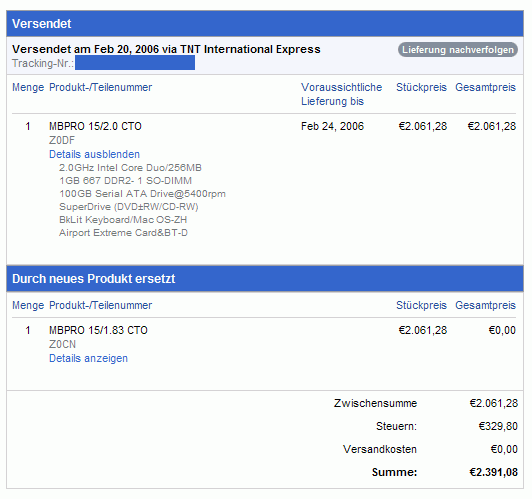Click the SuperDrive (DVD±RW/CD-RW) detail line
The height and width of the screenshot is (499, 532).
[x=129, y=207]
